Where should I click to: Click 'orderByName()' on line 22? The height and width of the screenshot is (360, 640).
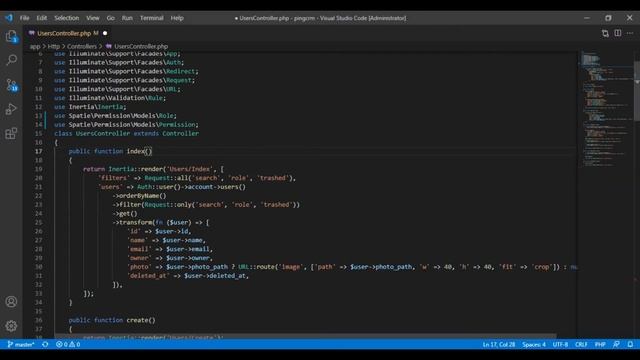pos(143,196)
